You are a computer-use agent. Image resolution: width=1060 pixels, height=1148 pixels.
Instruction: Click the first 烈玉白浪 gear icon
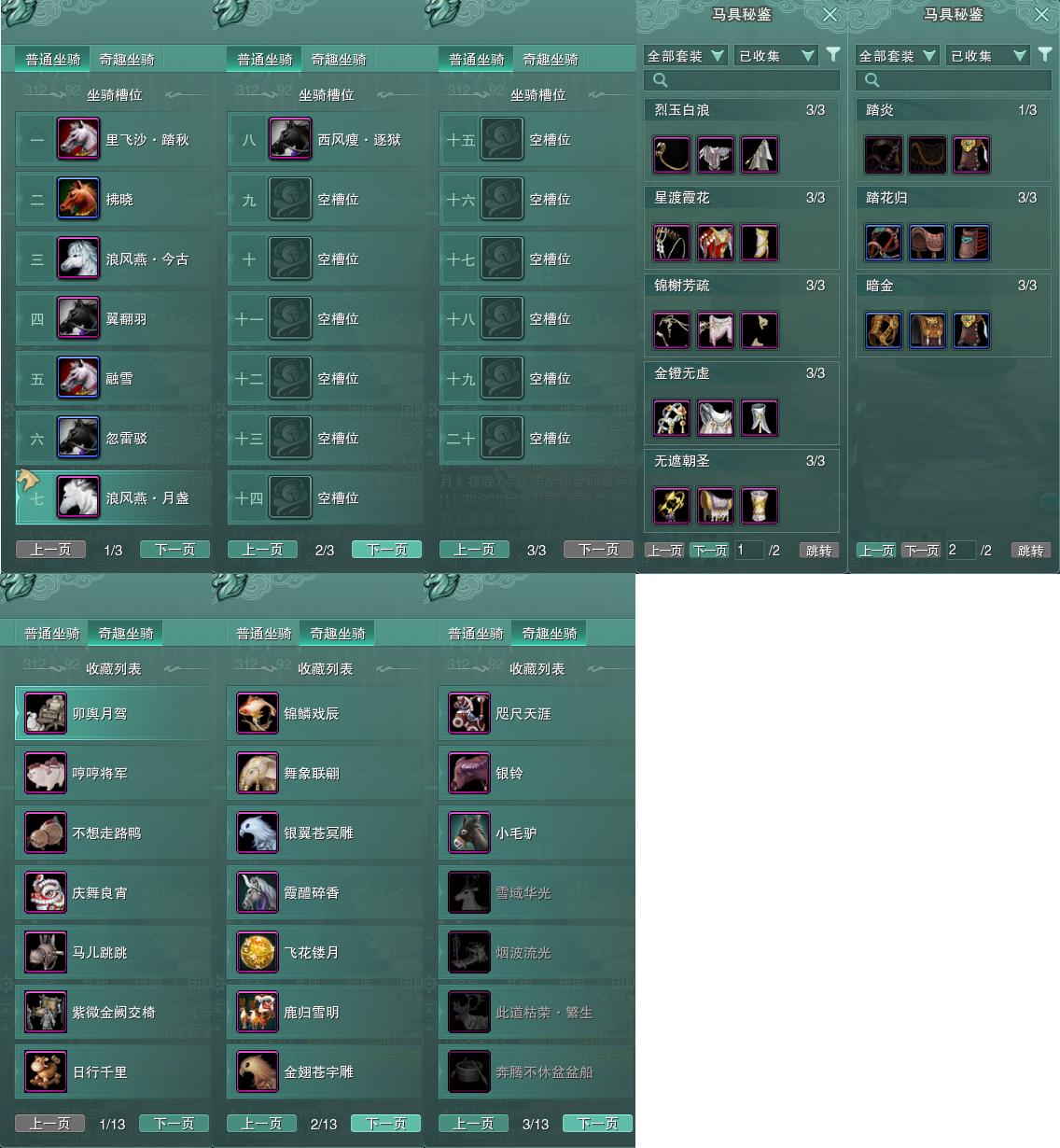672,155
